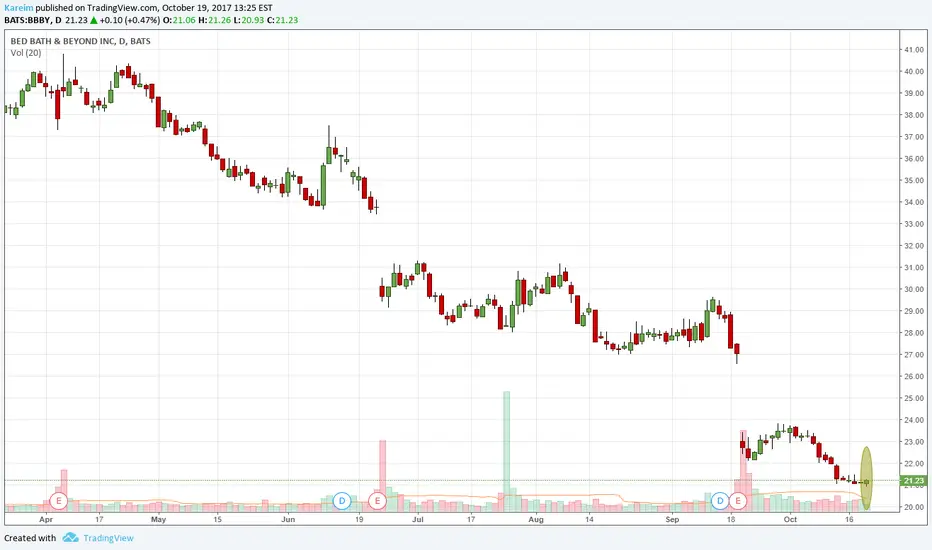
Task: Click the 19 date label after Jun
Action: [x=359, y=520]
